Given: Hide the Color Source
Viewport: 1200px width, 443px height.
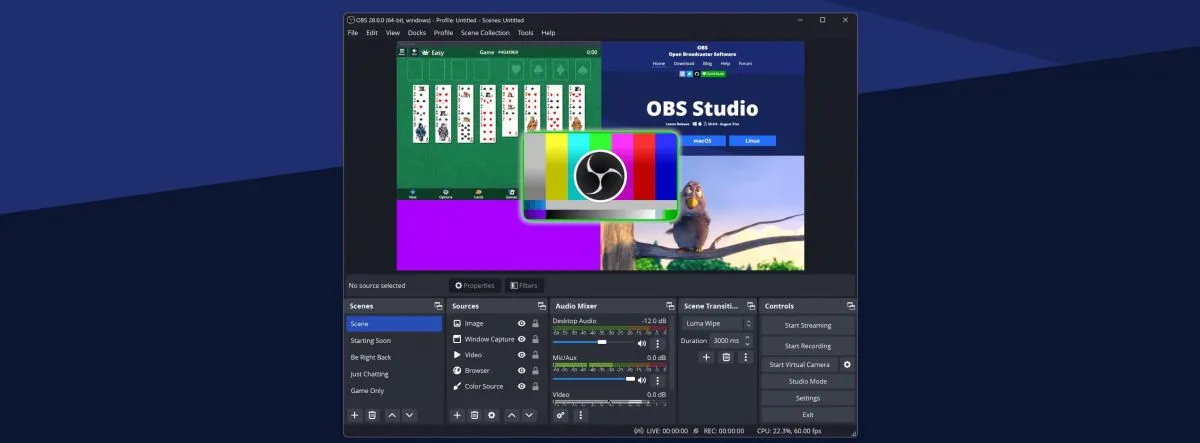Looking at the screenshot, I should 522,386.
